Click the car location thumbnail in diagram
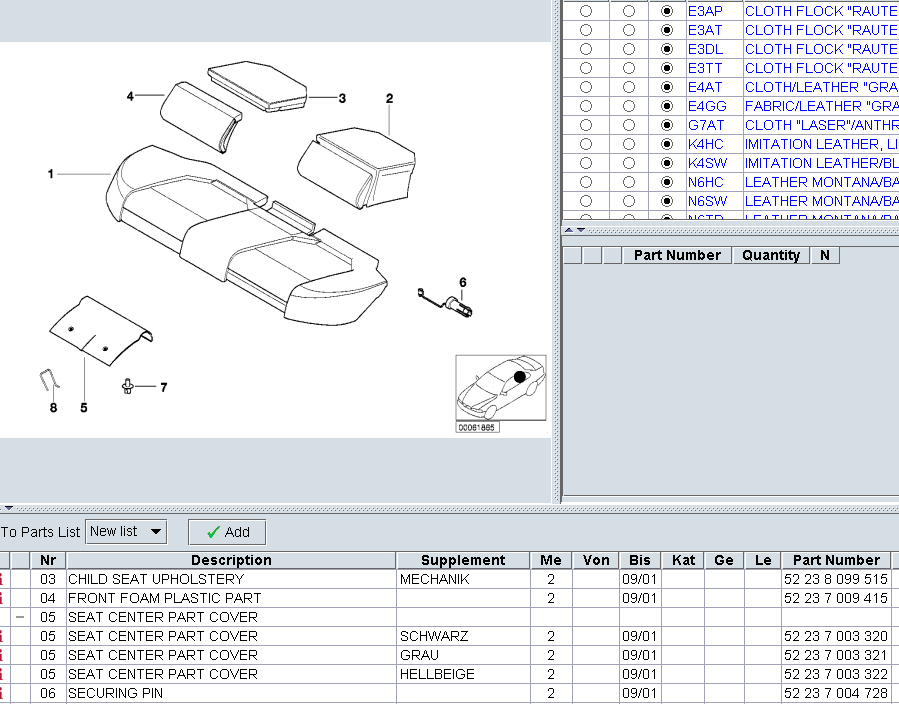Screen dimensions: 899x704 click(501, 388)
